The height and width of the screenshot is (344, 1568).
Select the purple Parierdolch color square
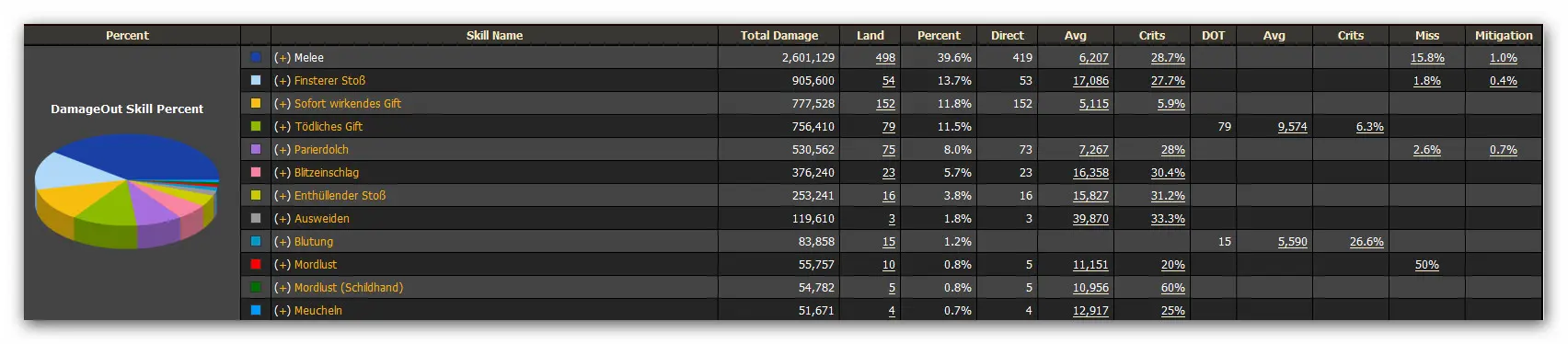point(256,149)
